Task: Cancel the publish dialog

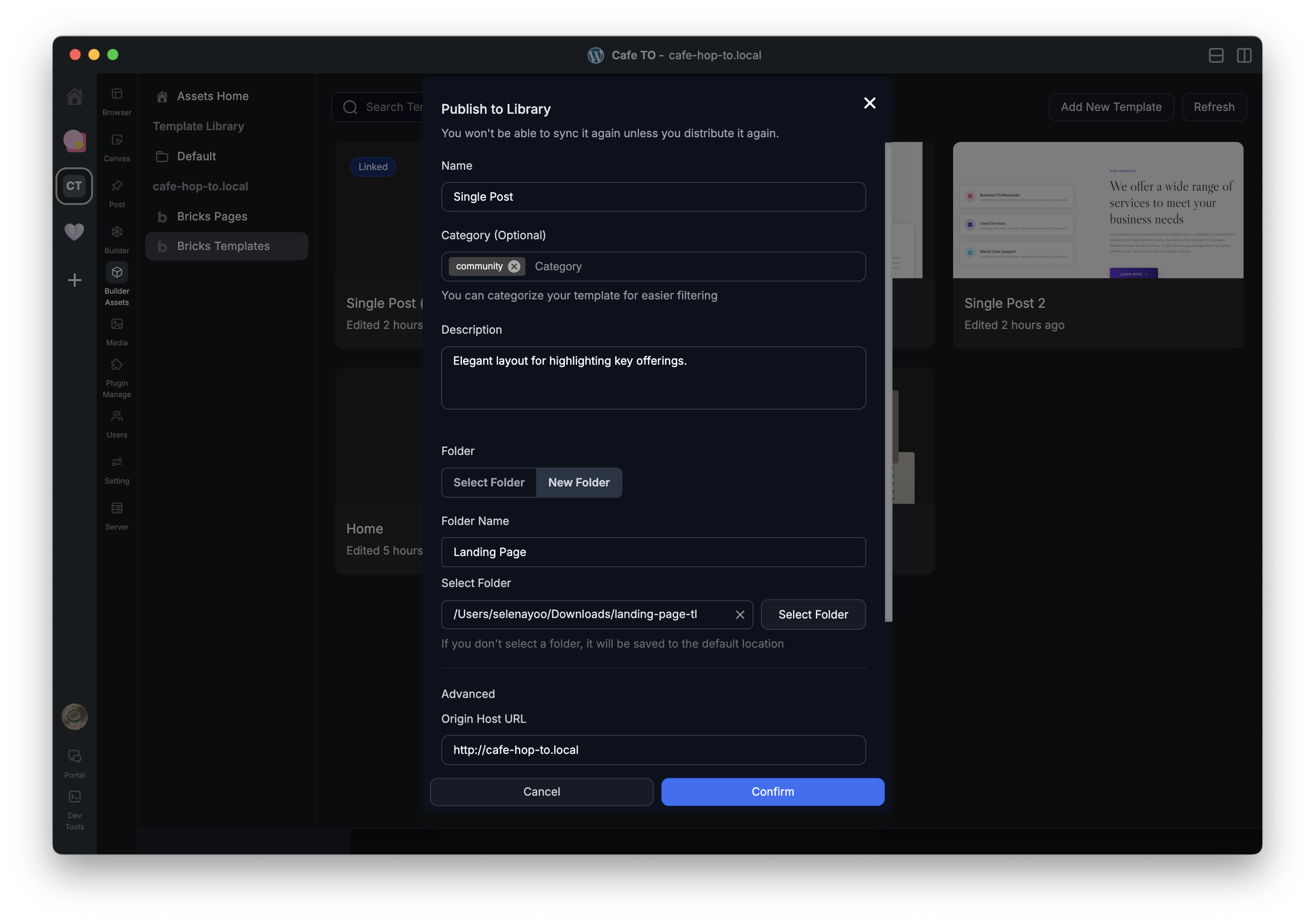Action: (x=541, y=791)
